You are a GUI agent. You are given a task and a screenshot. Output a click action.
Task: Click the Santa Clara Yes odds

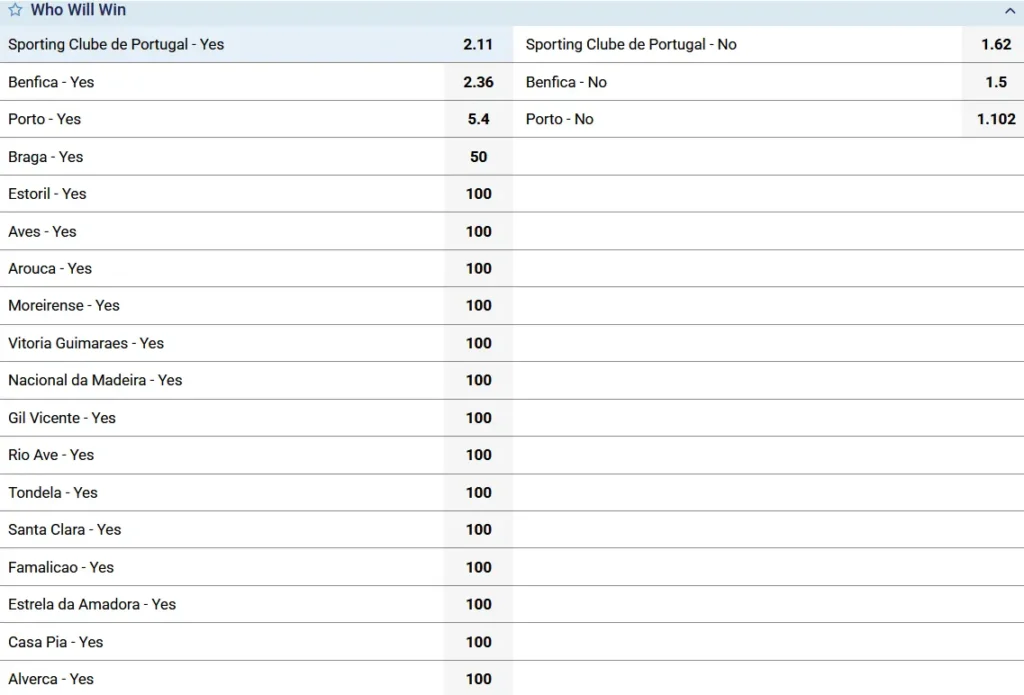[478, 530]
